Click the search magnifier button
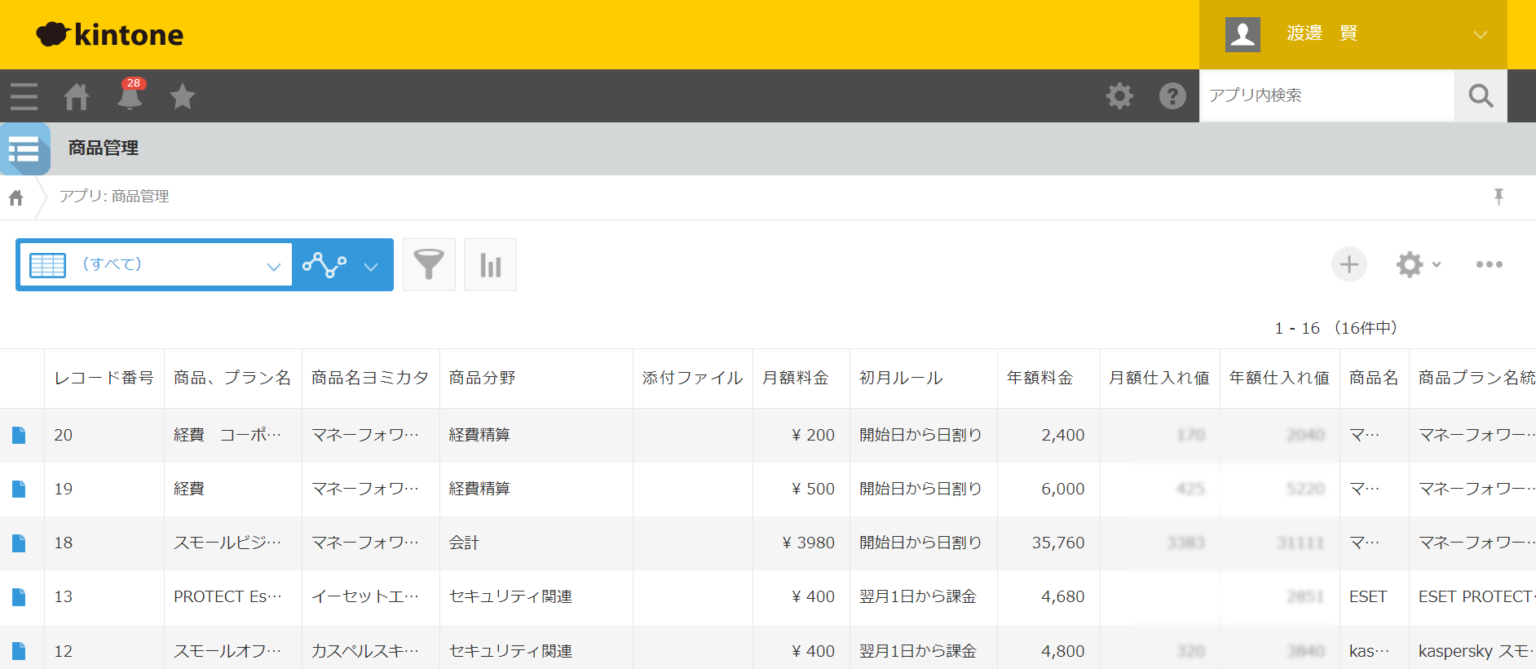Screen dimensions: 1536x669 coord(1480,96)
